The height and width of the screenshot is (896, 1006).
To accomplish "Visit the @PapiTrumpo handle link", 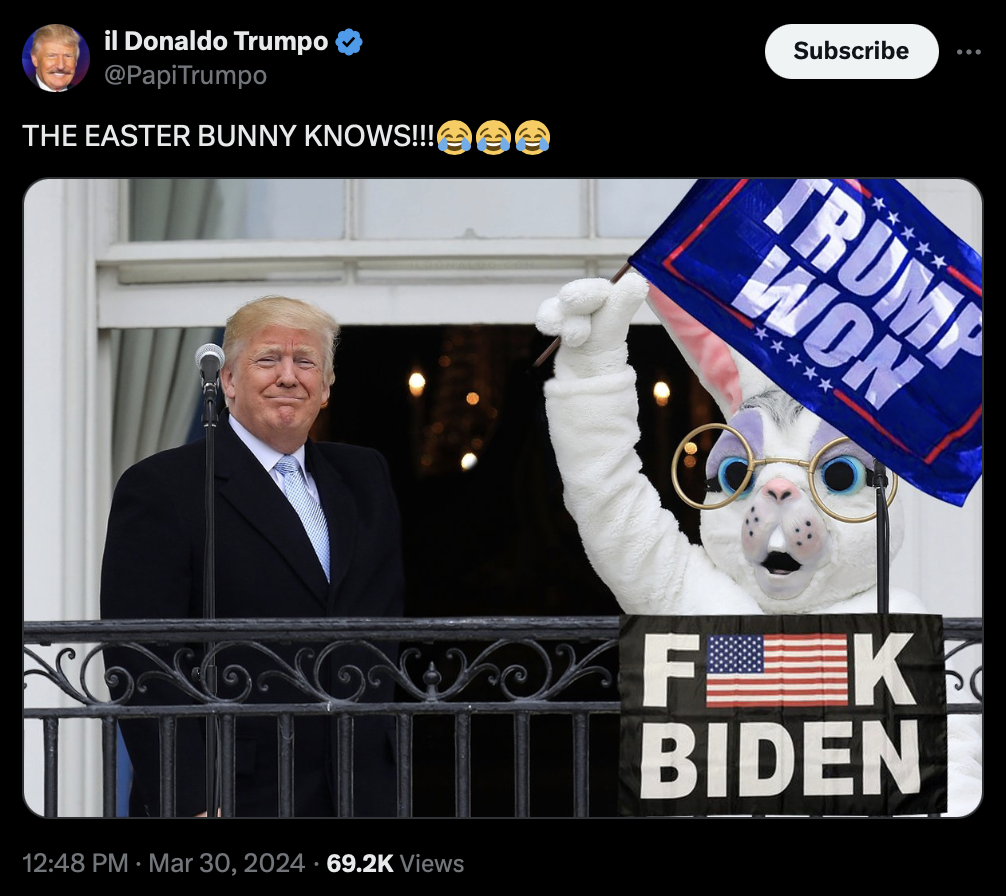I will point(185,76).
